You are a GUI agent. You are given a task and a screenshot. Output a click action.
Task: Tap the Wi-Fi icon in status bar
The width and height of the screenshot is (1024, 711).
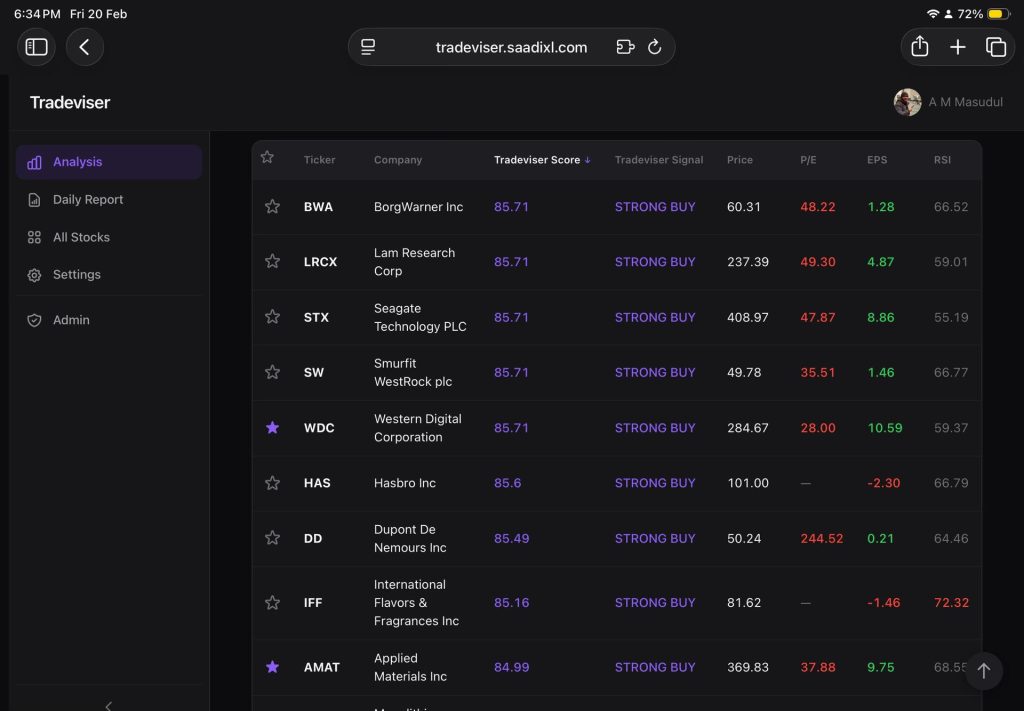click(933, 14)
